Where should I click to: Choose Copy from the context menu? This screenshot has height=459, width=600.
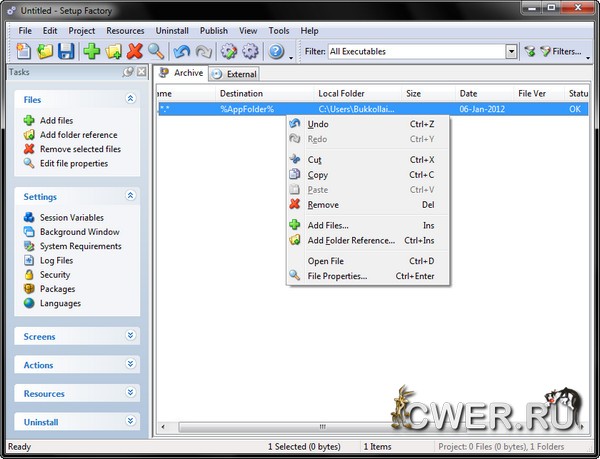317,175
